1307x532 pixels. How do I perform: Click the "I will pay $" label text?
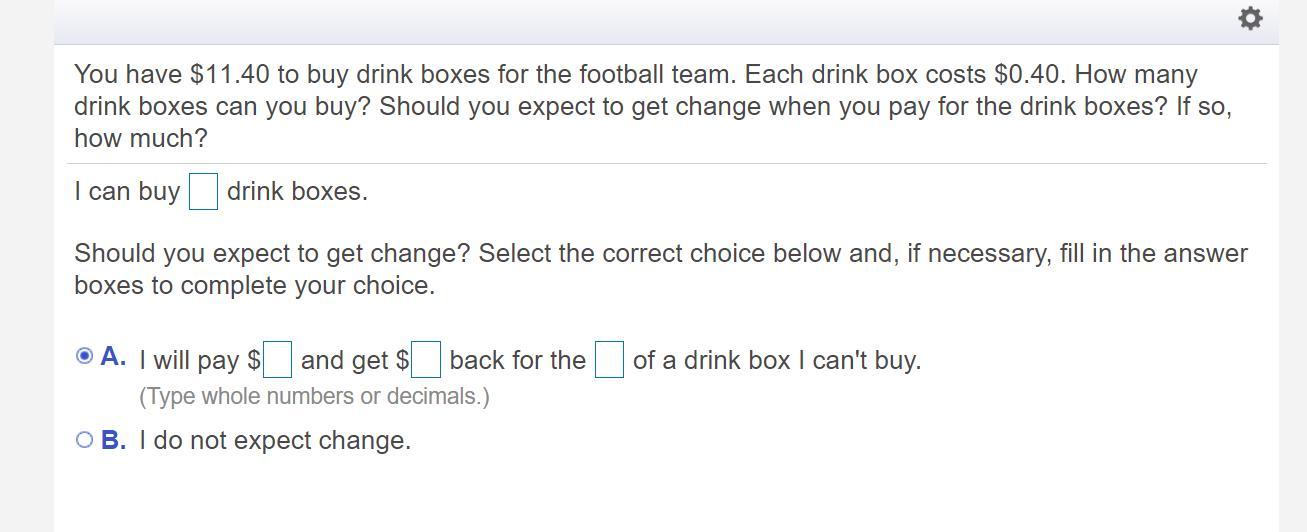pos(199,361)
